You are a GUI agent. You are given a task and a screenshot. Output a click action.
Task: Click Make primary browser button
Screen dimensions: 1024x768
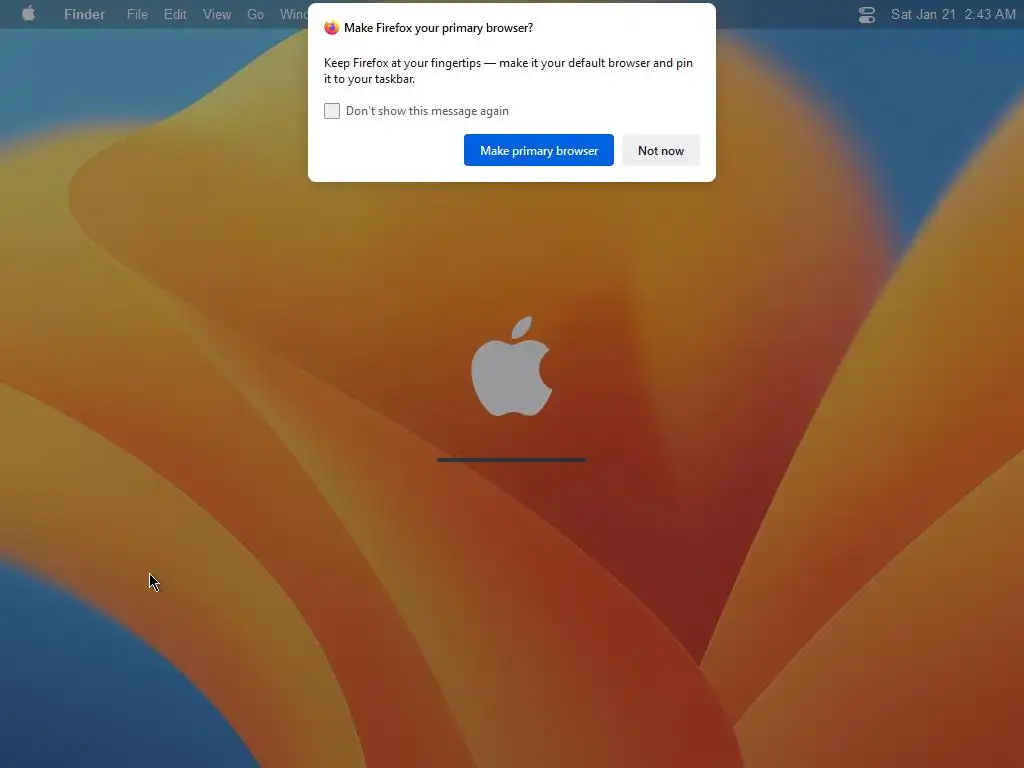point(539,150)
